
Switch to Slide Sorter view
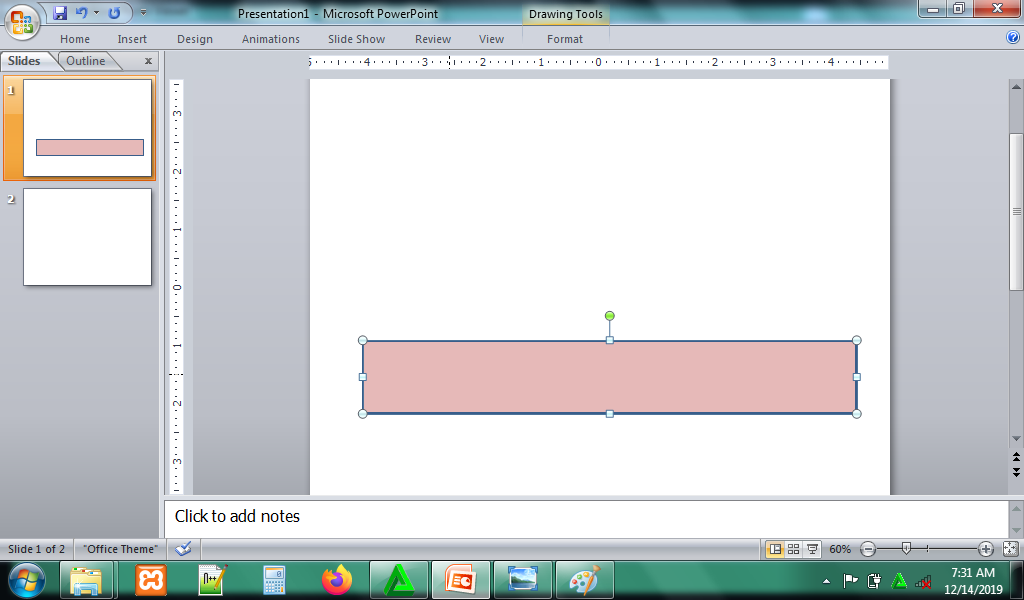(x=793, y=549)
